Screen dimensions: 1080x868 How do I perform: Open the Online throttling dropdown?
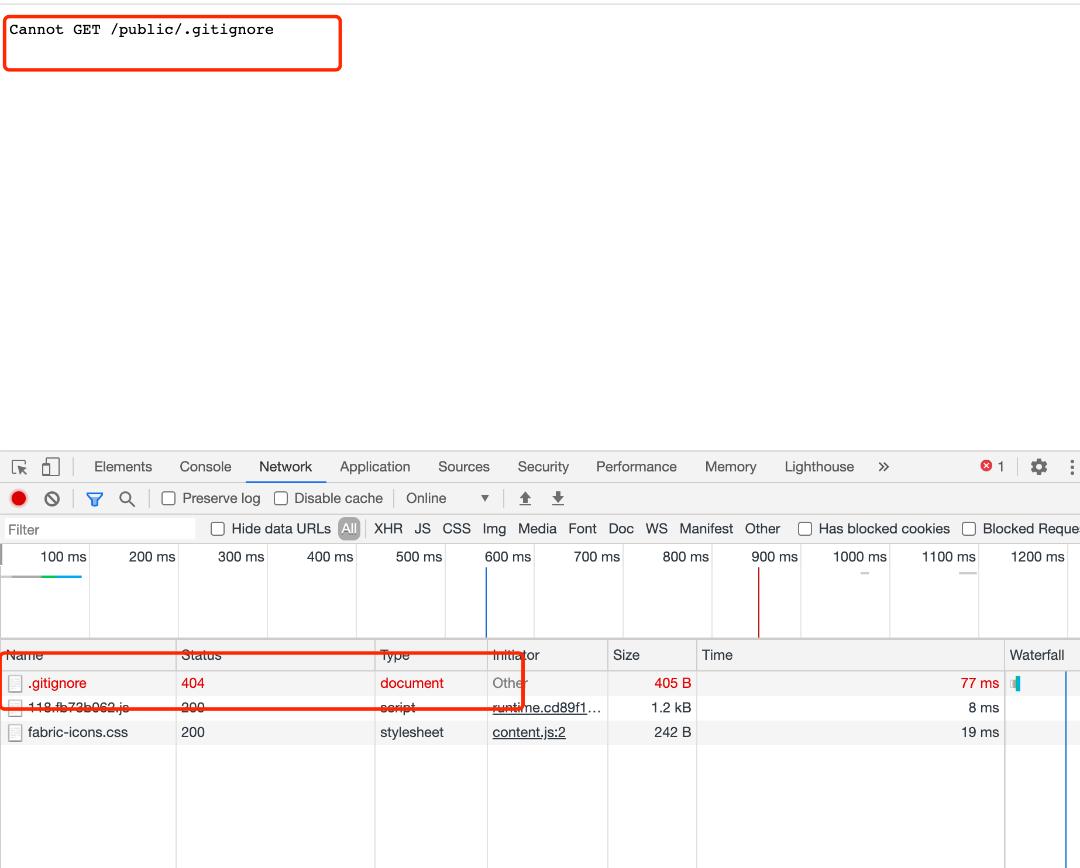pos(447,498)
